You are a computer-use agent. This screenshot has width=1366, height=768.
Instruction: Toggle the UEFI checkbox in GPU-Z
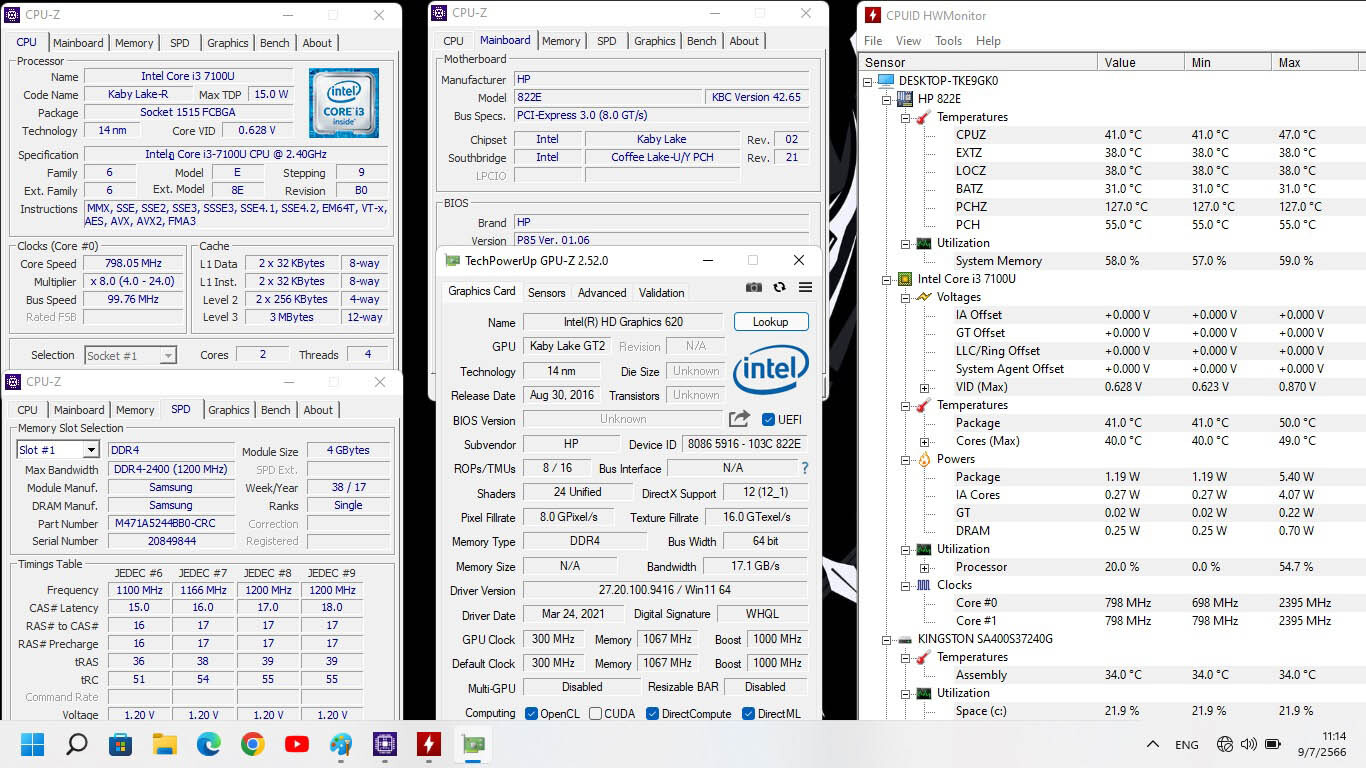768,419
